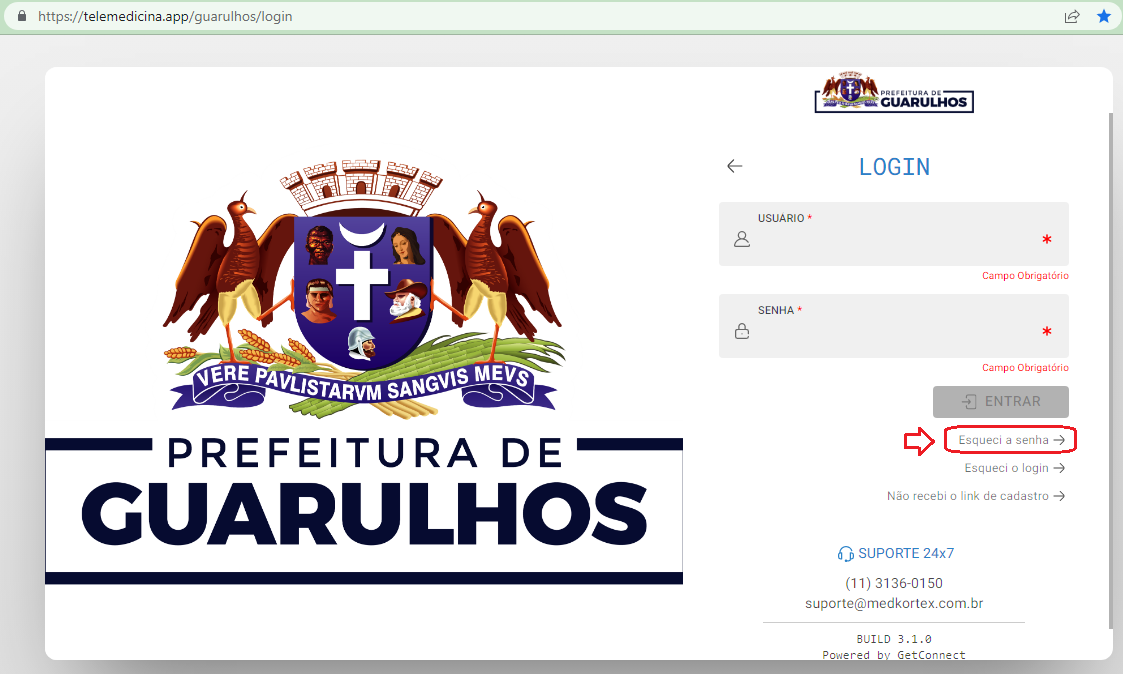Click the BUILD 3.1.0 text
This screenshot has height=674, width=1123.
click(x=894, y=639)
